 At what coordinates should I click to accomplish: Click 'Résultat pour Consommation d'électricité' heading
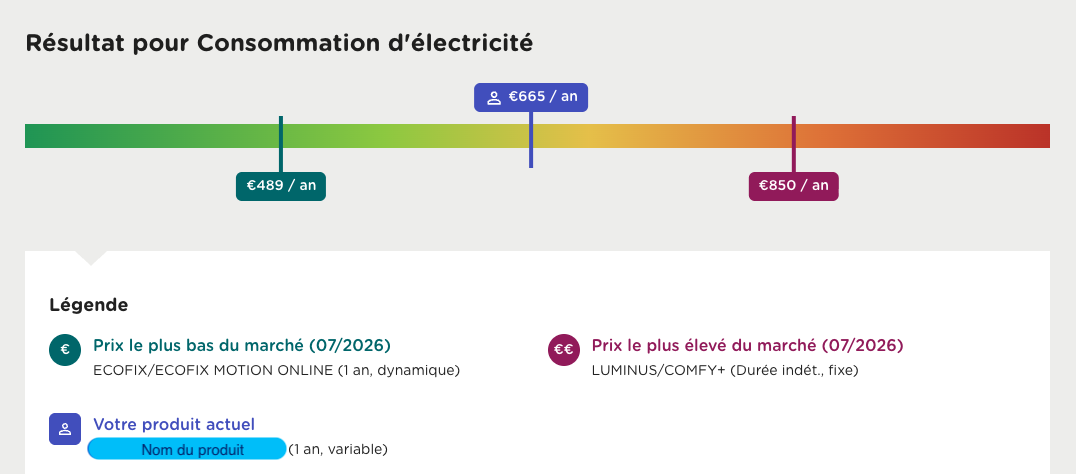tap(279, 43)
